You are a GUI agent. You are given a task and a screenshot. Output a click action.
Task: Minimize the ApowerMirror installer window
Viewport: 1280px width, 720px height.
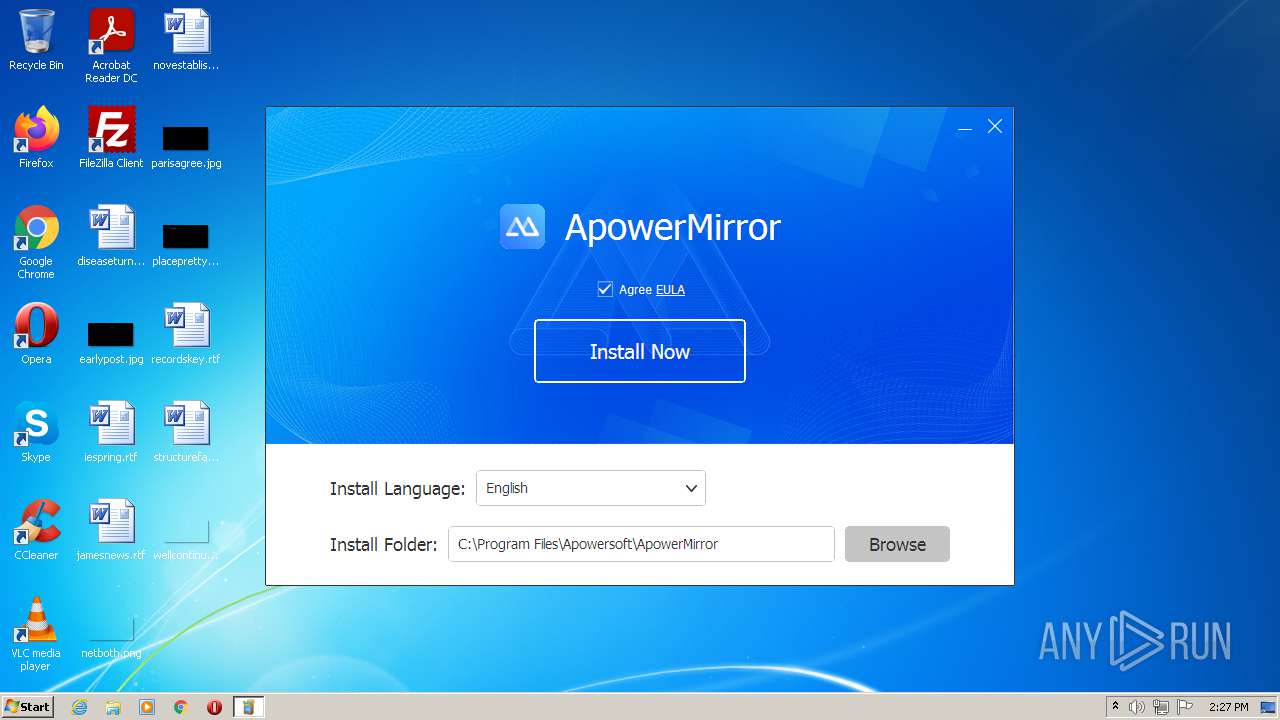[965, 127]
